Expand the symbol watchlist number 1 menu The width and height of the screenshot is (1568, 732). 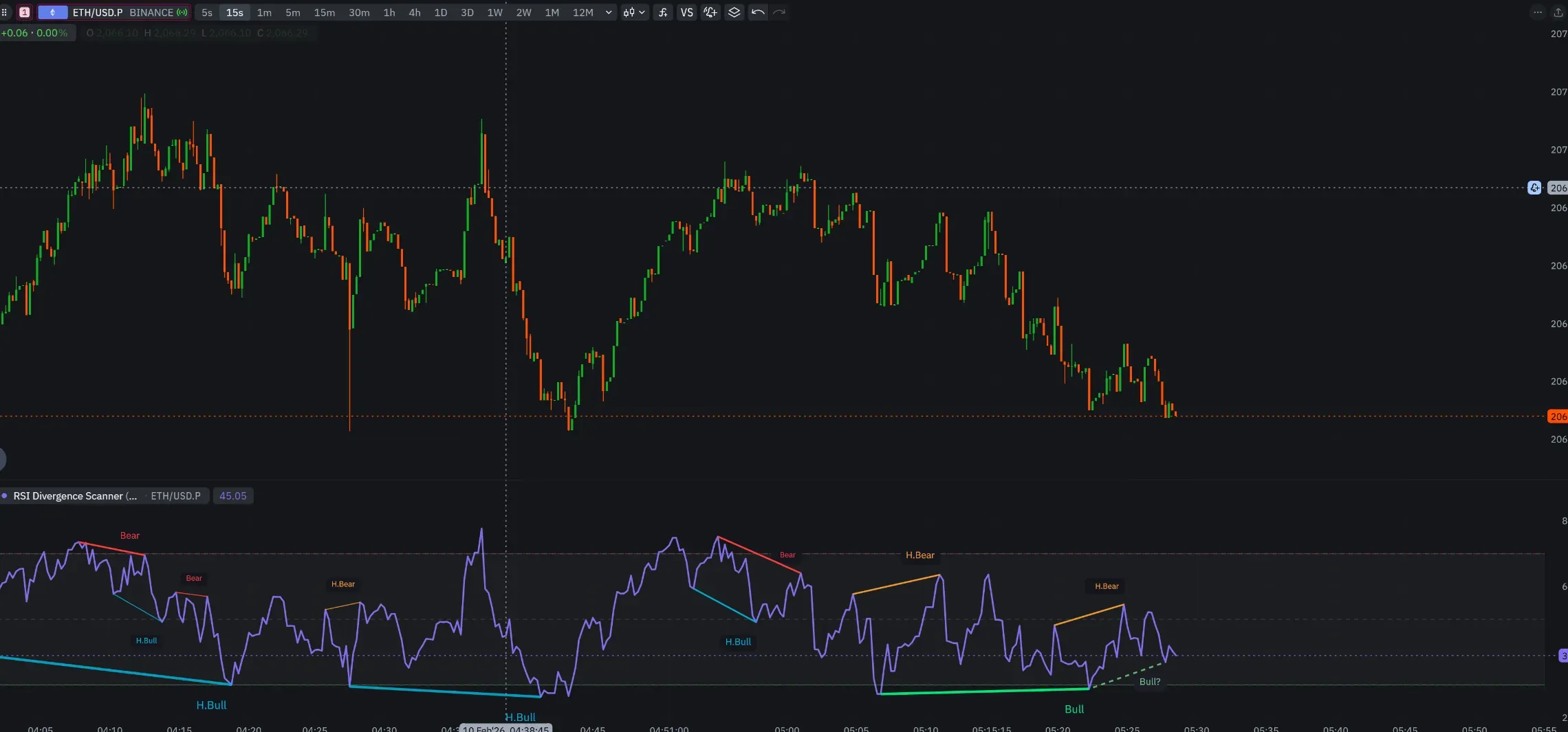(x=23, y=12)
